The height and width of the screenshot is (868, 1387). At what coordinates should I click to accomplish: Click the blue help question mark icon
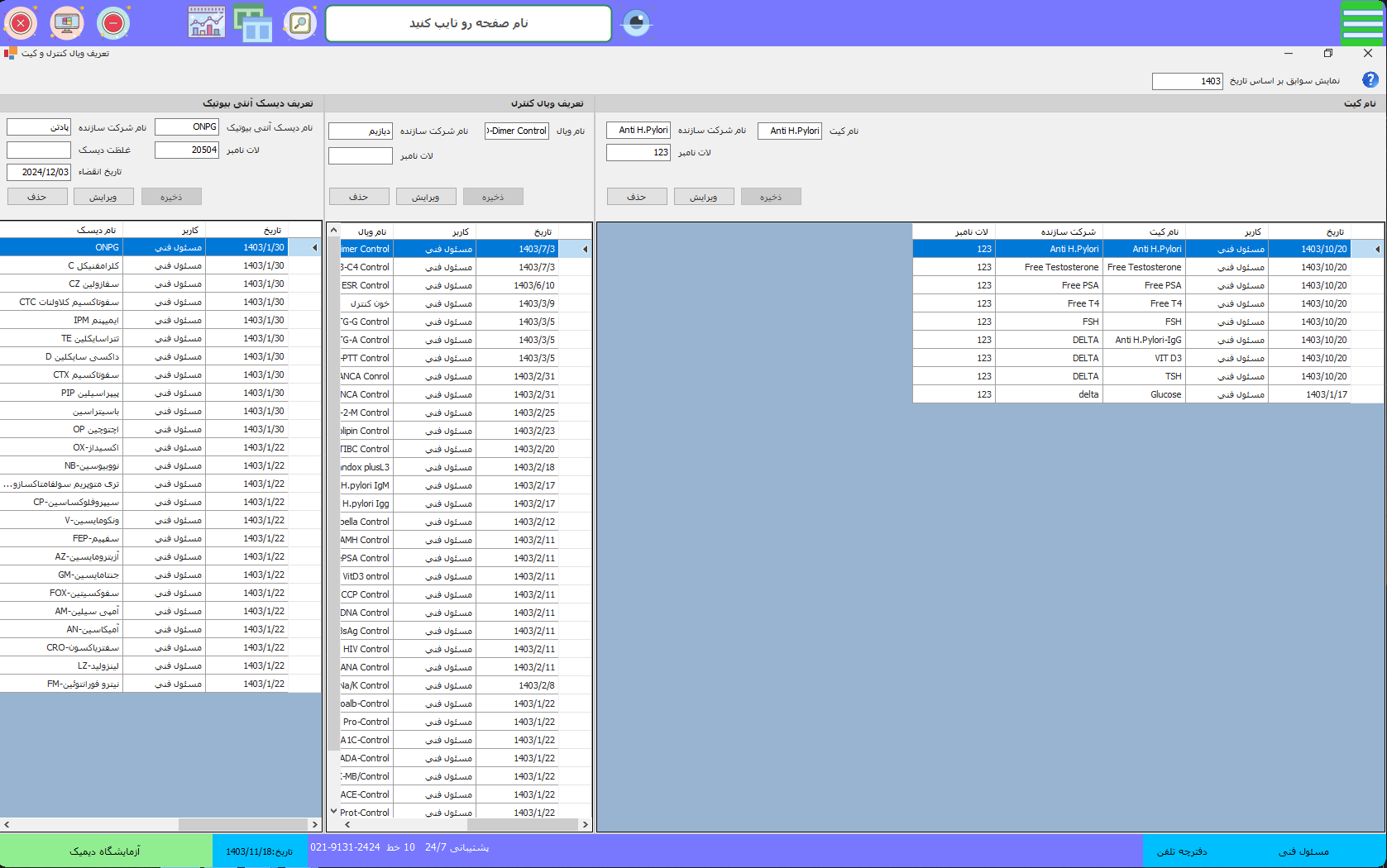pos(1370,80)
